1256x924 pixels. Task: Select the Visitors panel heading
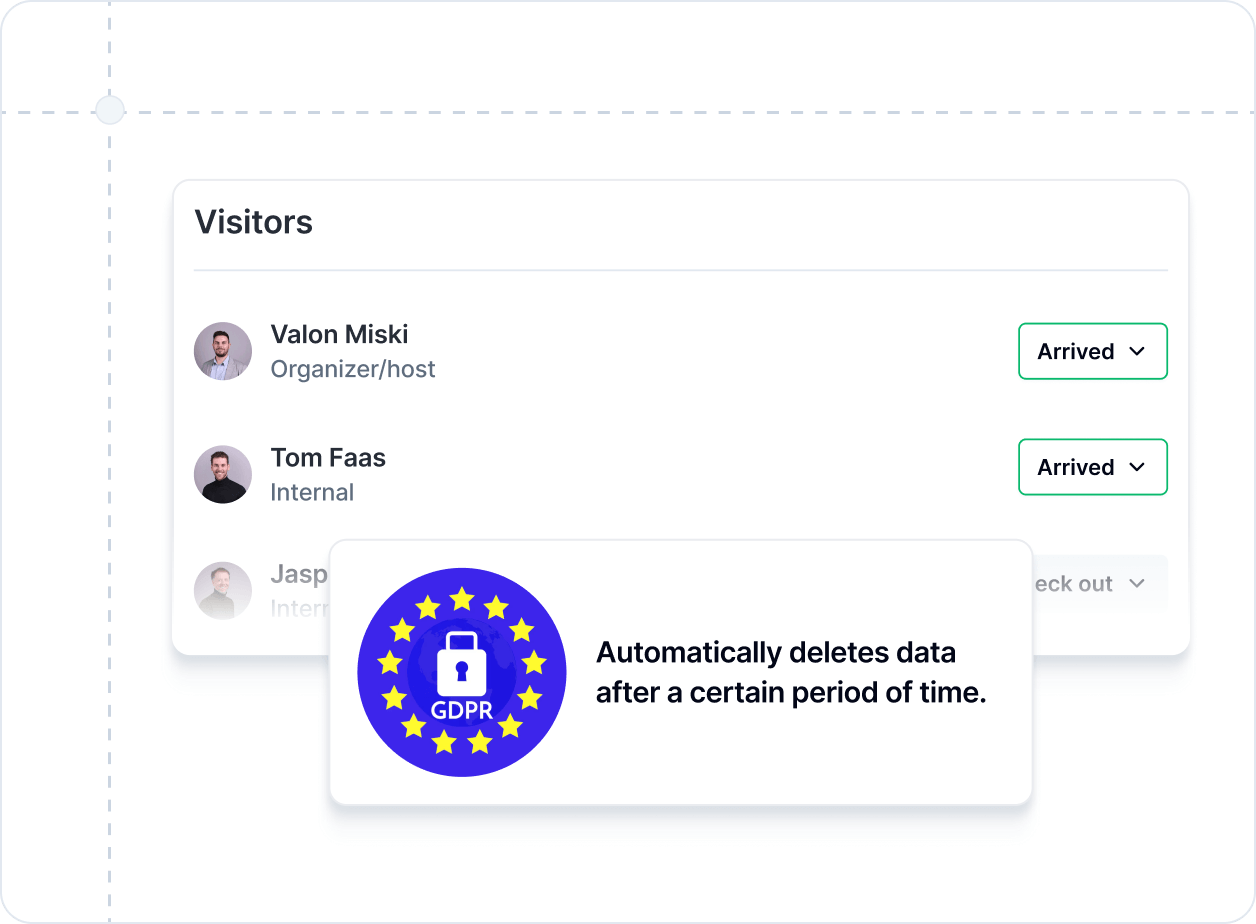(253, 222)
